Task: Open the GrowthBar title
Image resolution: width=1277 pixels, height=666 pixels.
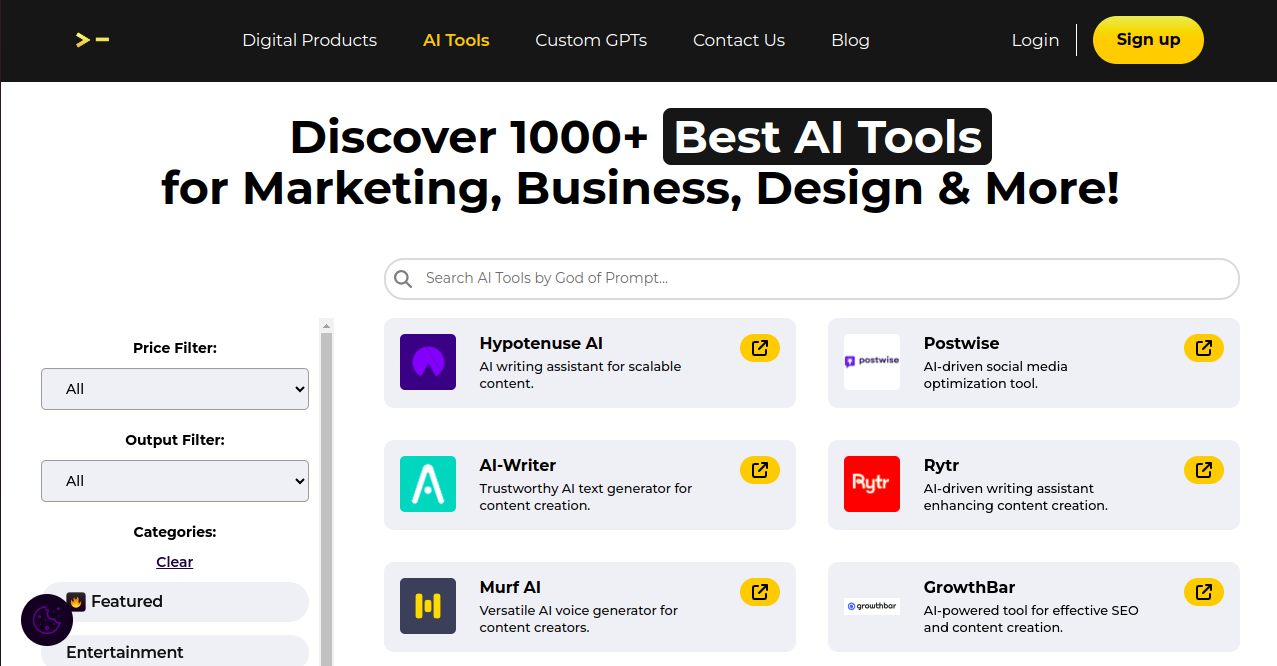Action: pos(969,587)
